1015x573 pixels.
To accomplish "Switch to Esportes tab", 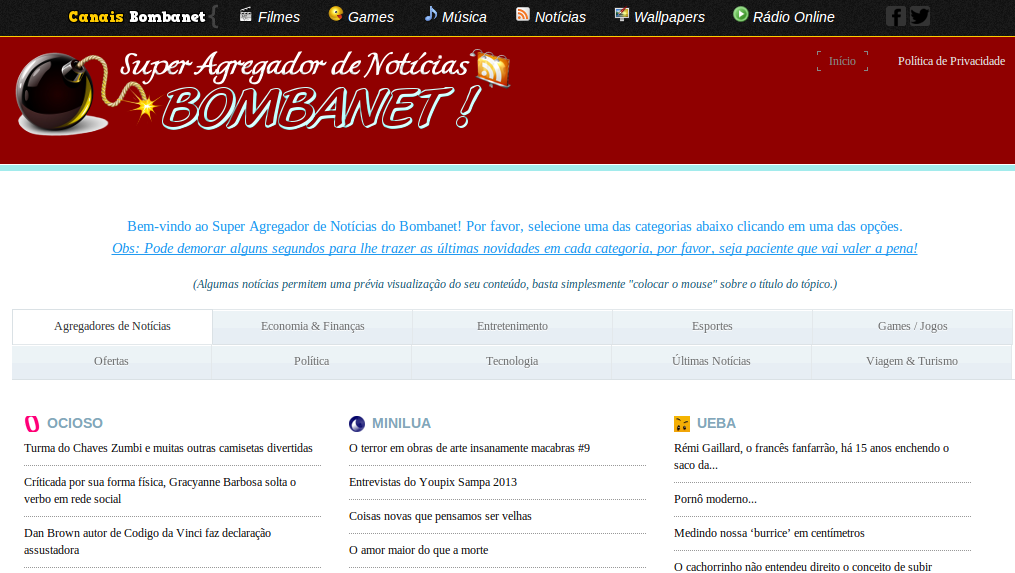I will (x=712, y=326).
